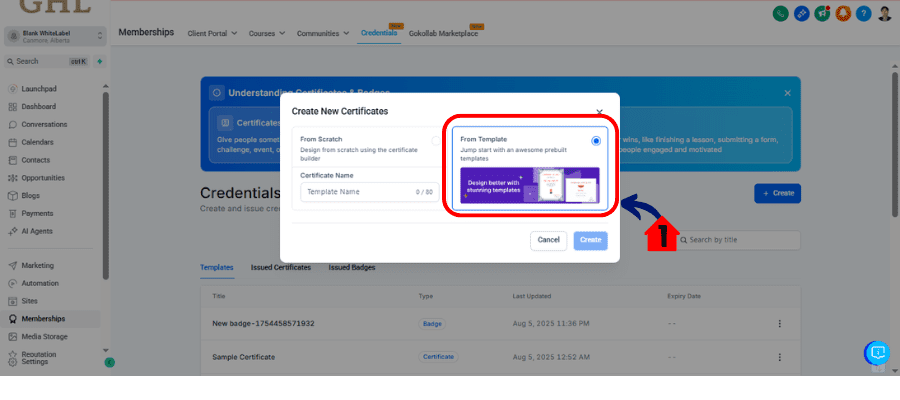The width and height of the screenshot is (900, 400).
Task: Click "Aug 5, 2025 12:52 AM" cell
Action: coord(551,357)
